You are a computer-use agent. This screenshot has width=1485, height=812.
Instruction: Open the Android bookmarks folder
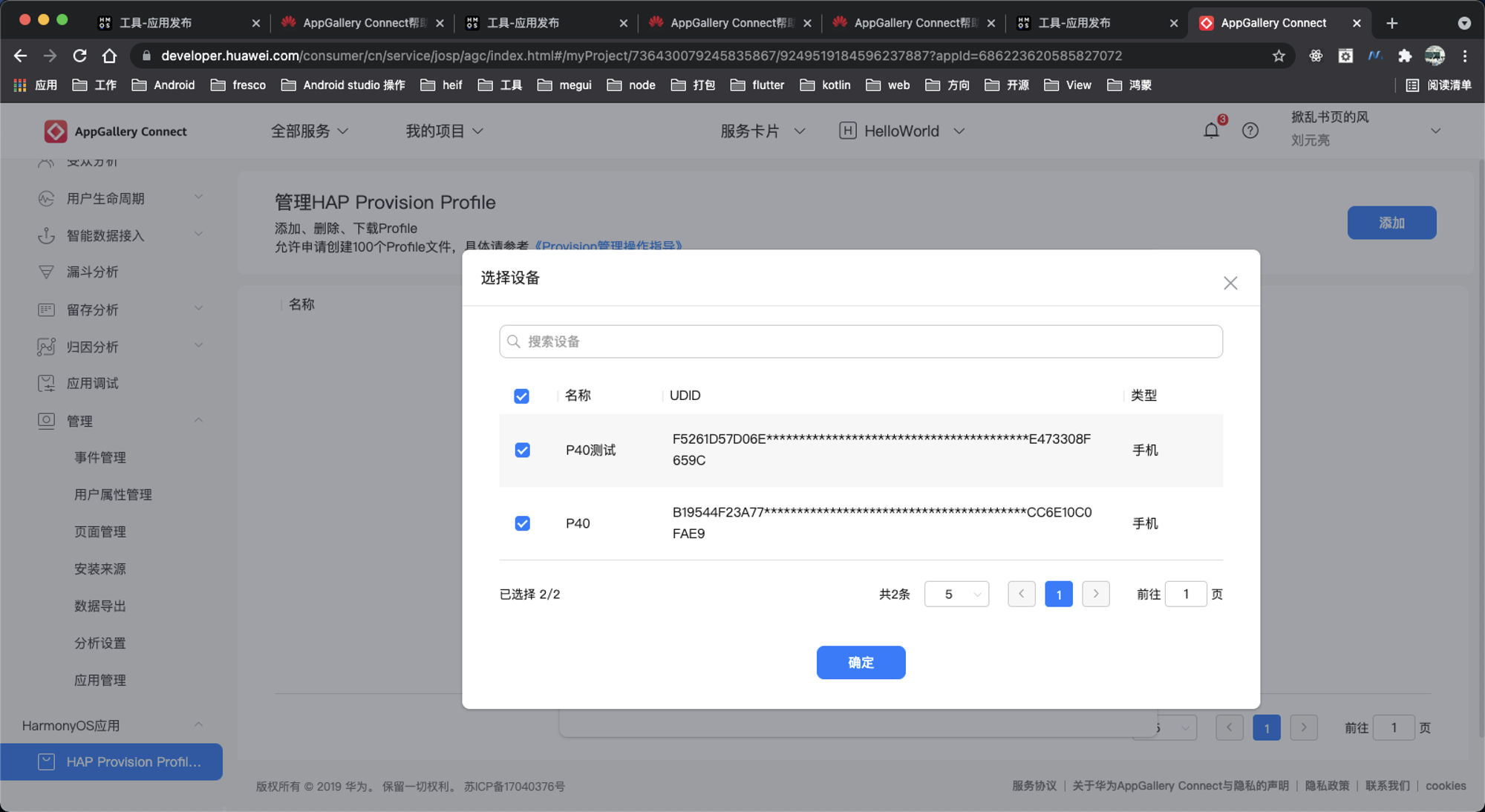(163, 85)
